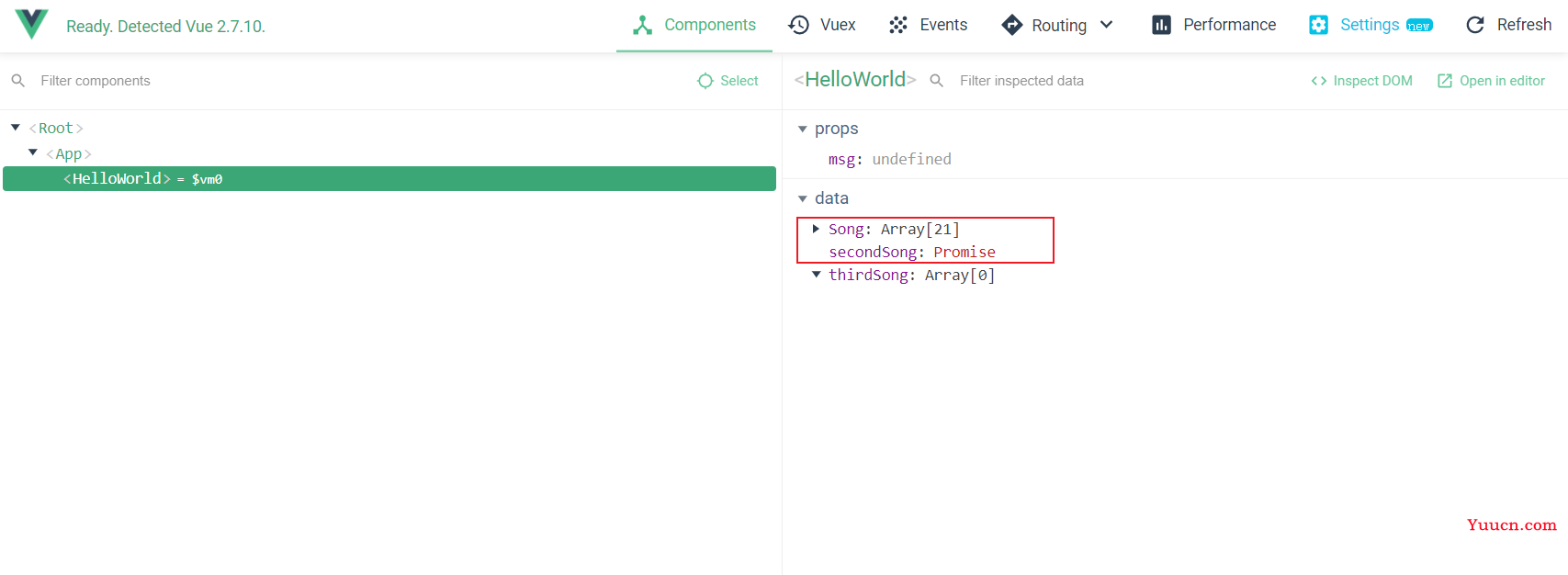Click Inspect DOM
The width and height of the screenshot is (1568, 575).
[1361, 81]
